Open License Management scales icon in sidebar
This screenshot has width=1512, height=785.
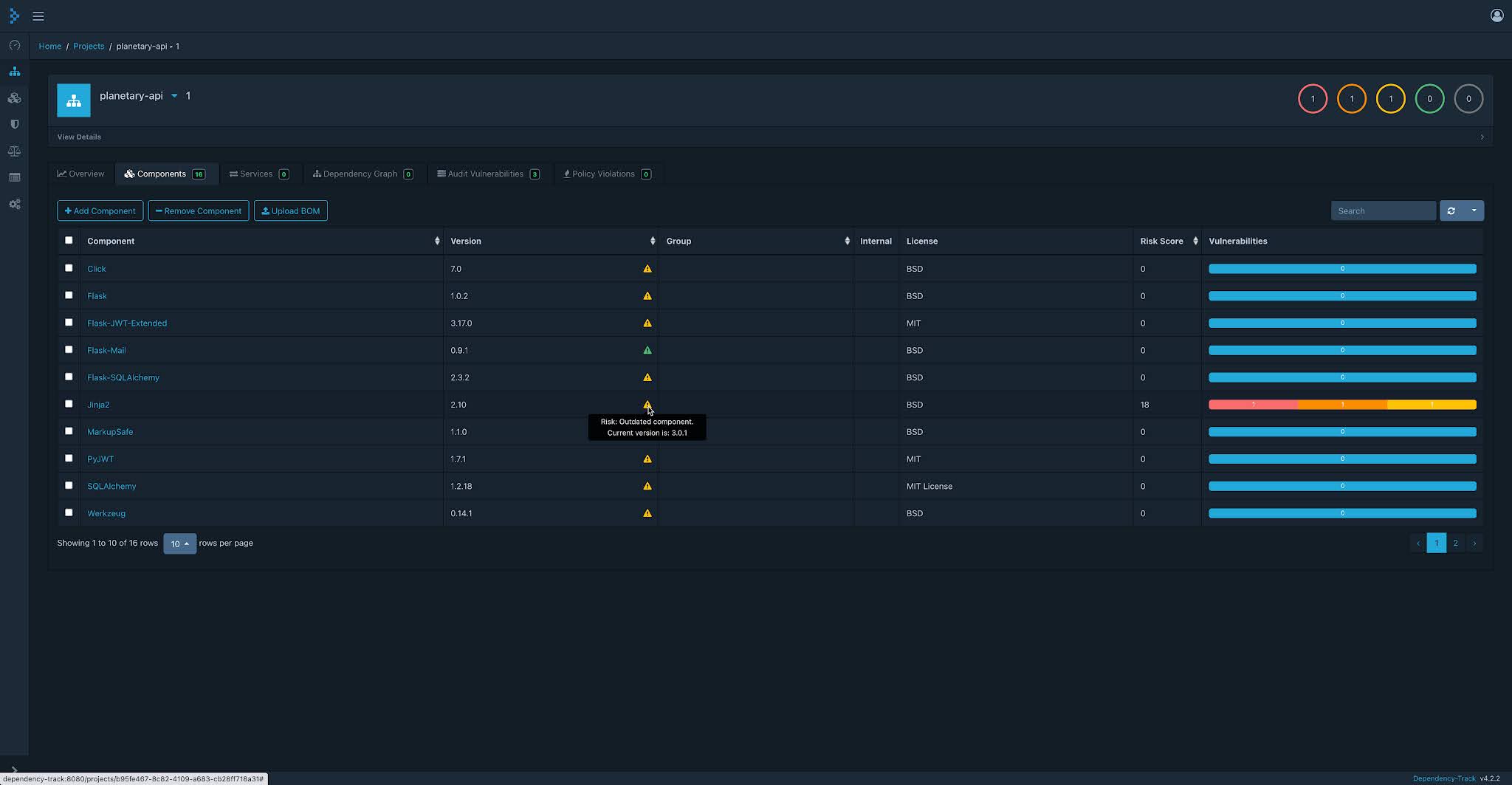15,151
